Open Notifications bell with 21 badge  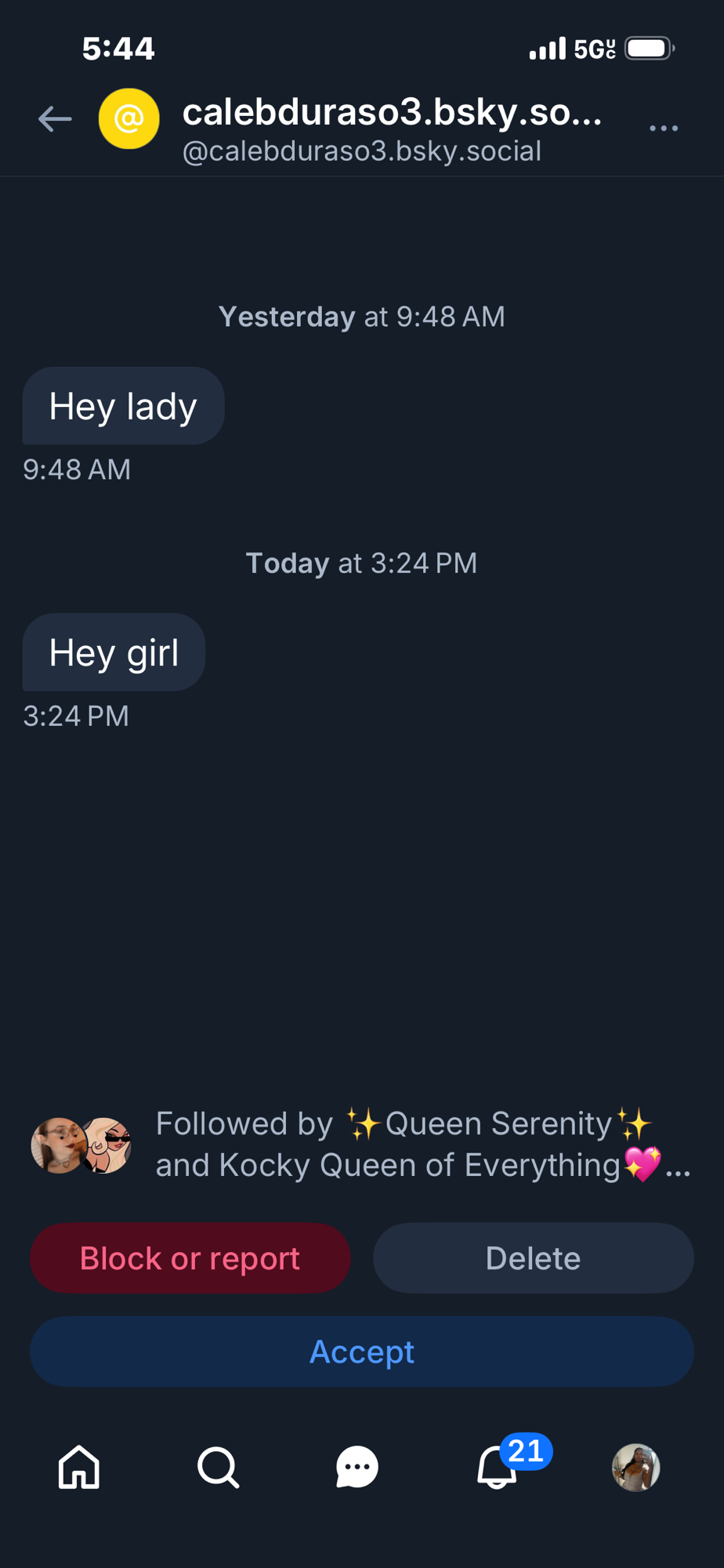[x=497, y=1467]
